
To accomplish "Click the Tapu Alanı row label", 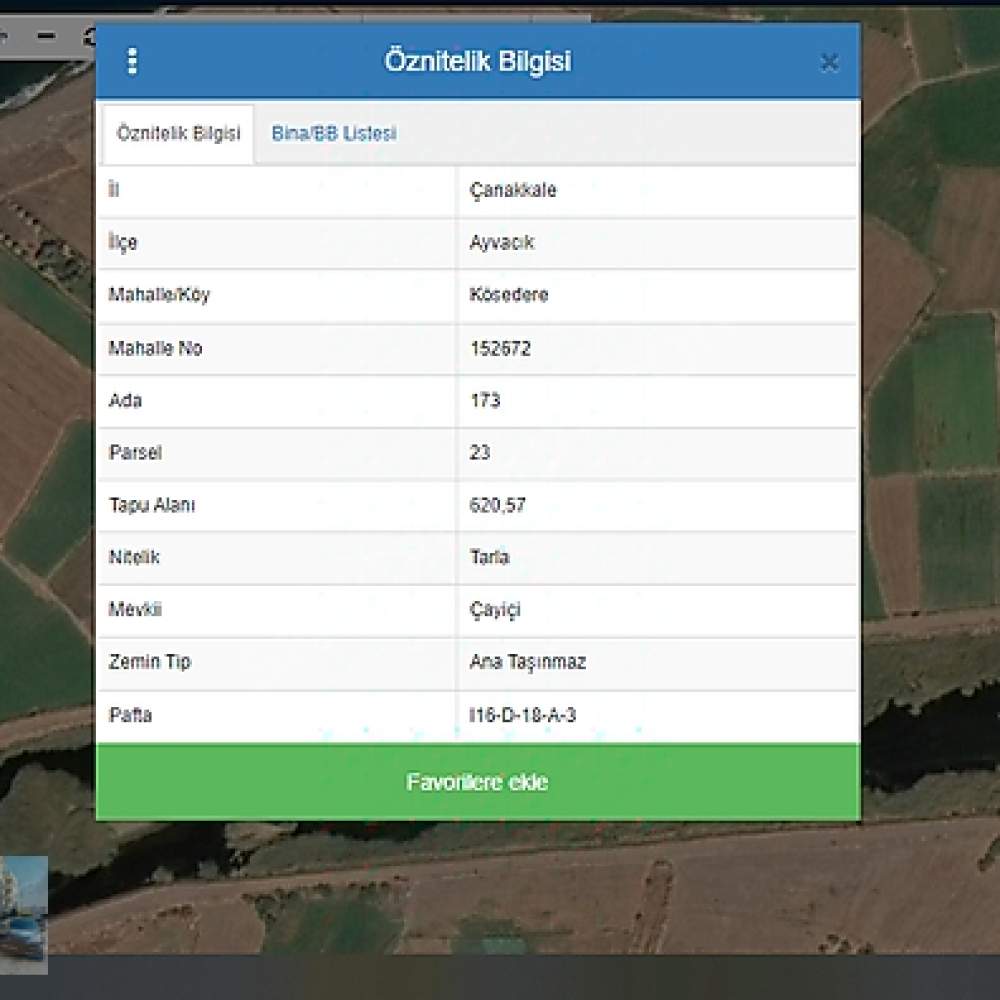I will 152,505.
